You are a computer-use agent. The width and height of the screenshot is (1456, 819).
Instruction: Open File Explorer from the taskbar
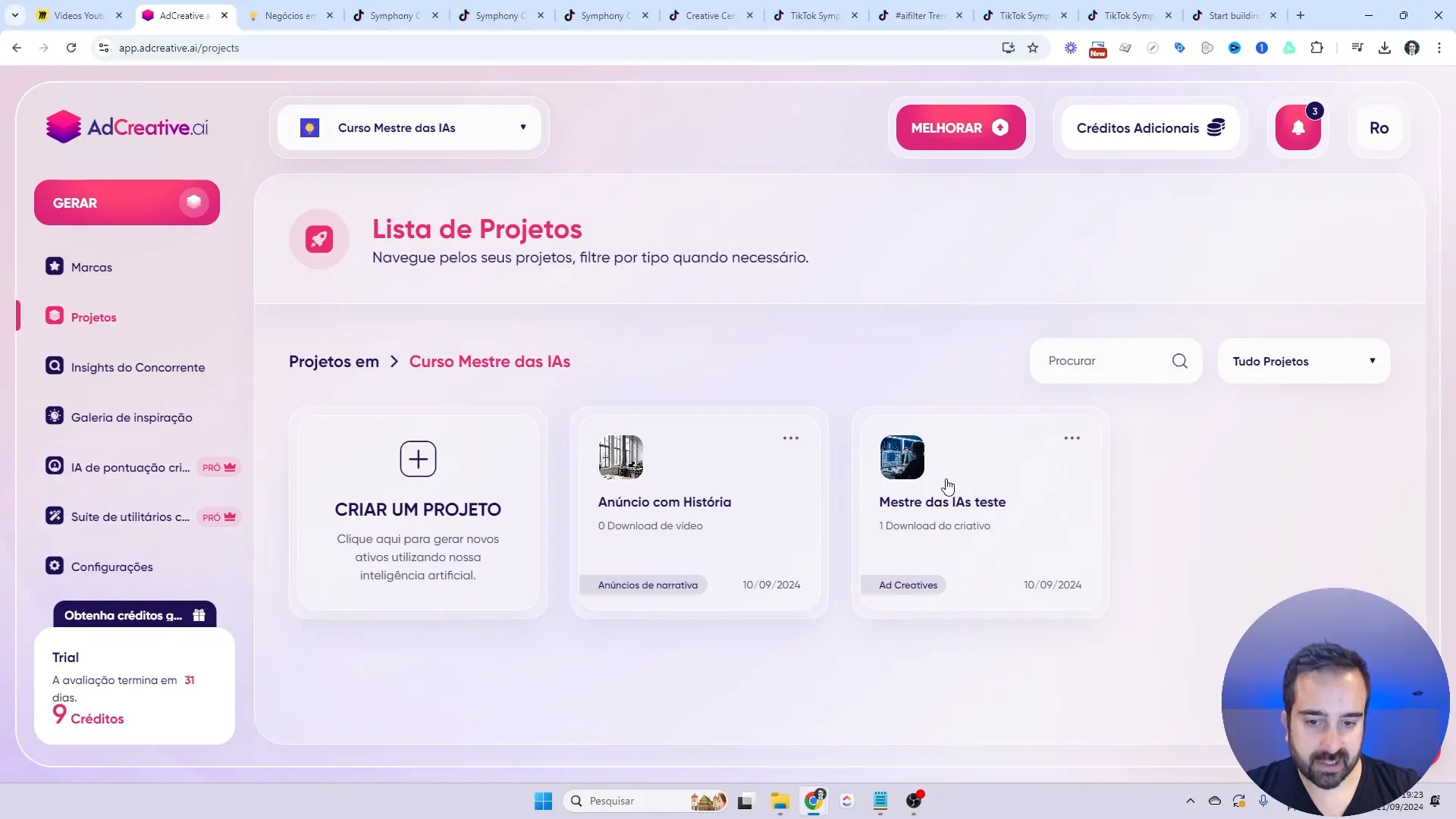point(780,801)
